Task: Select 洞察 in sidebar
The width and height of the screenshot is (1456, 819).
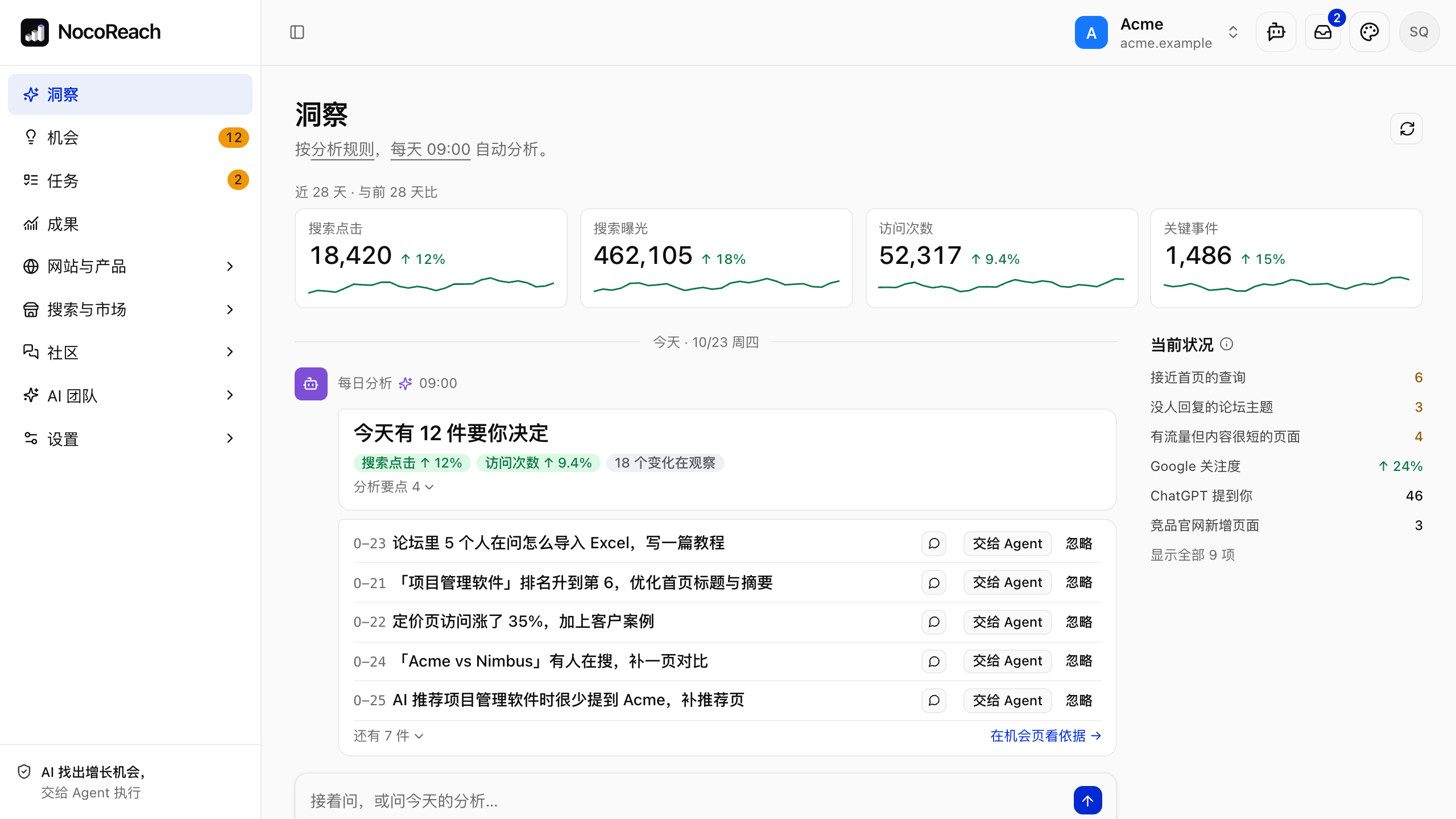Action: pyautogui.click(x=130, y=94)
